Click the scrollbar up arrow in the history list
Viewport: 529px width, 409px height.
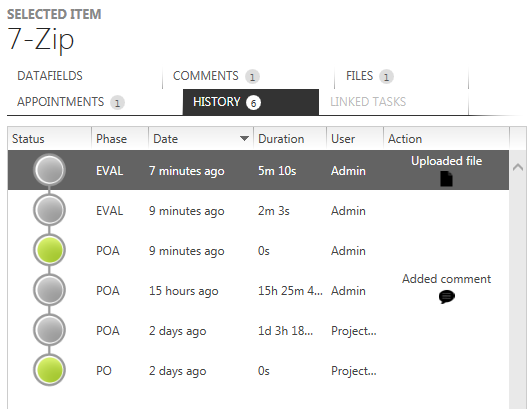[x=518, y=167]
